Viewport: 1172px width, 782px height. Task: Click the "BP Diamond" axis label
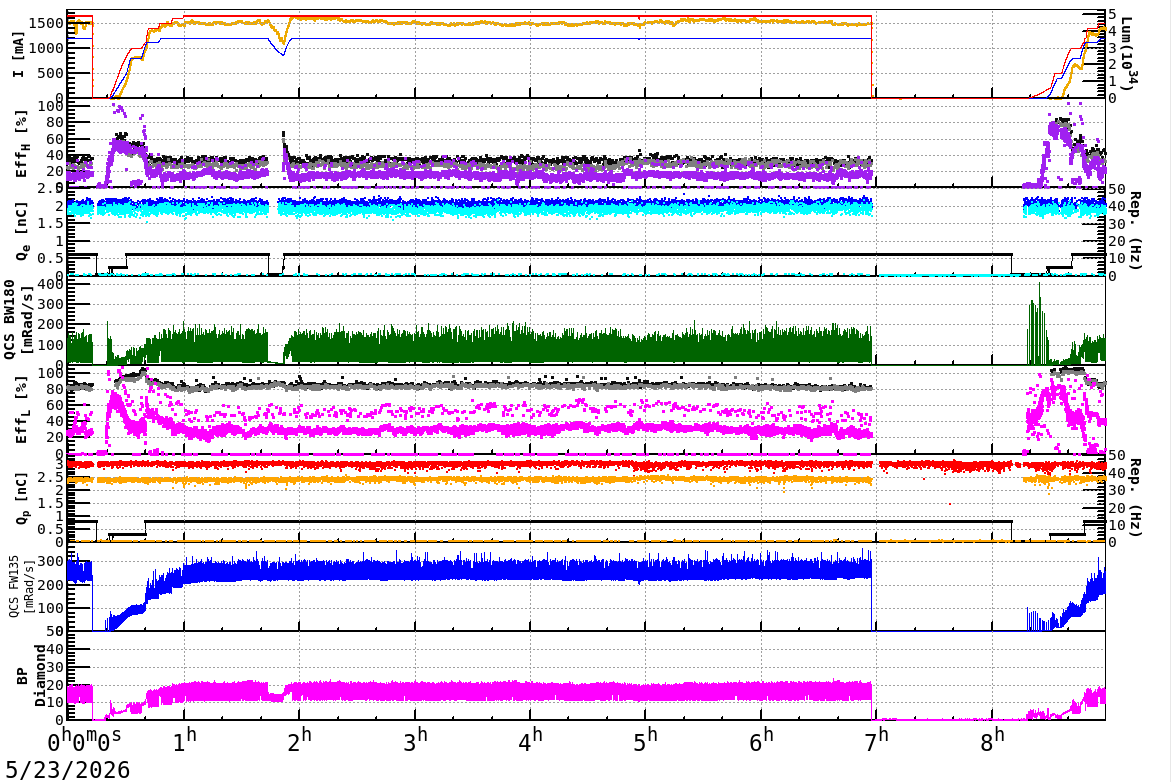click(30, 676)
